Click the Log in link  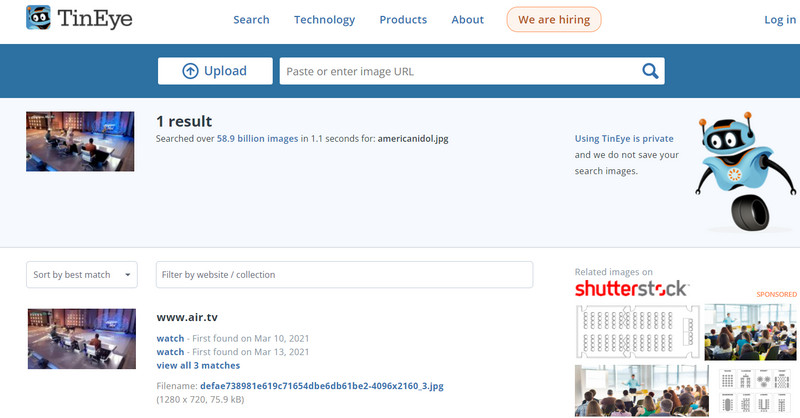click(x=780, y=20)
